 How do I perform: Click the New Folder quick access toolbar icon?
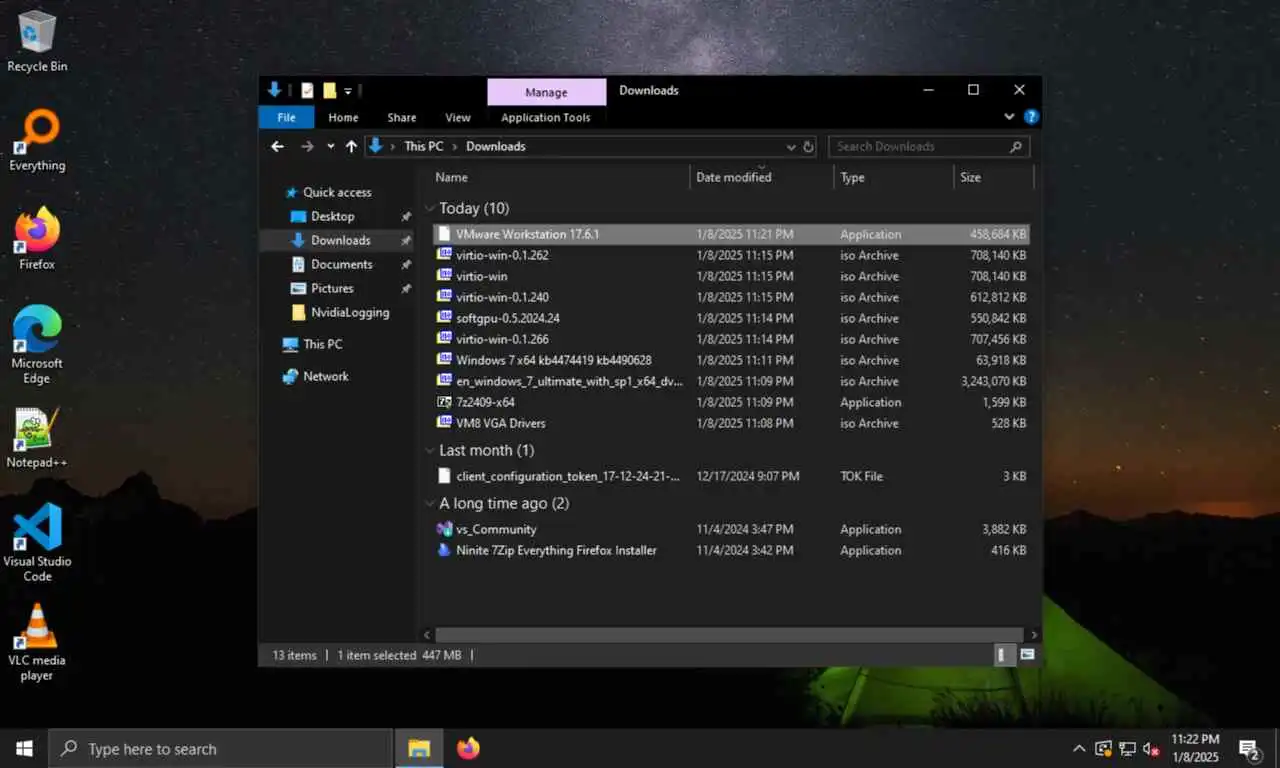click(x=329, y=90)
